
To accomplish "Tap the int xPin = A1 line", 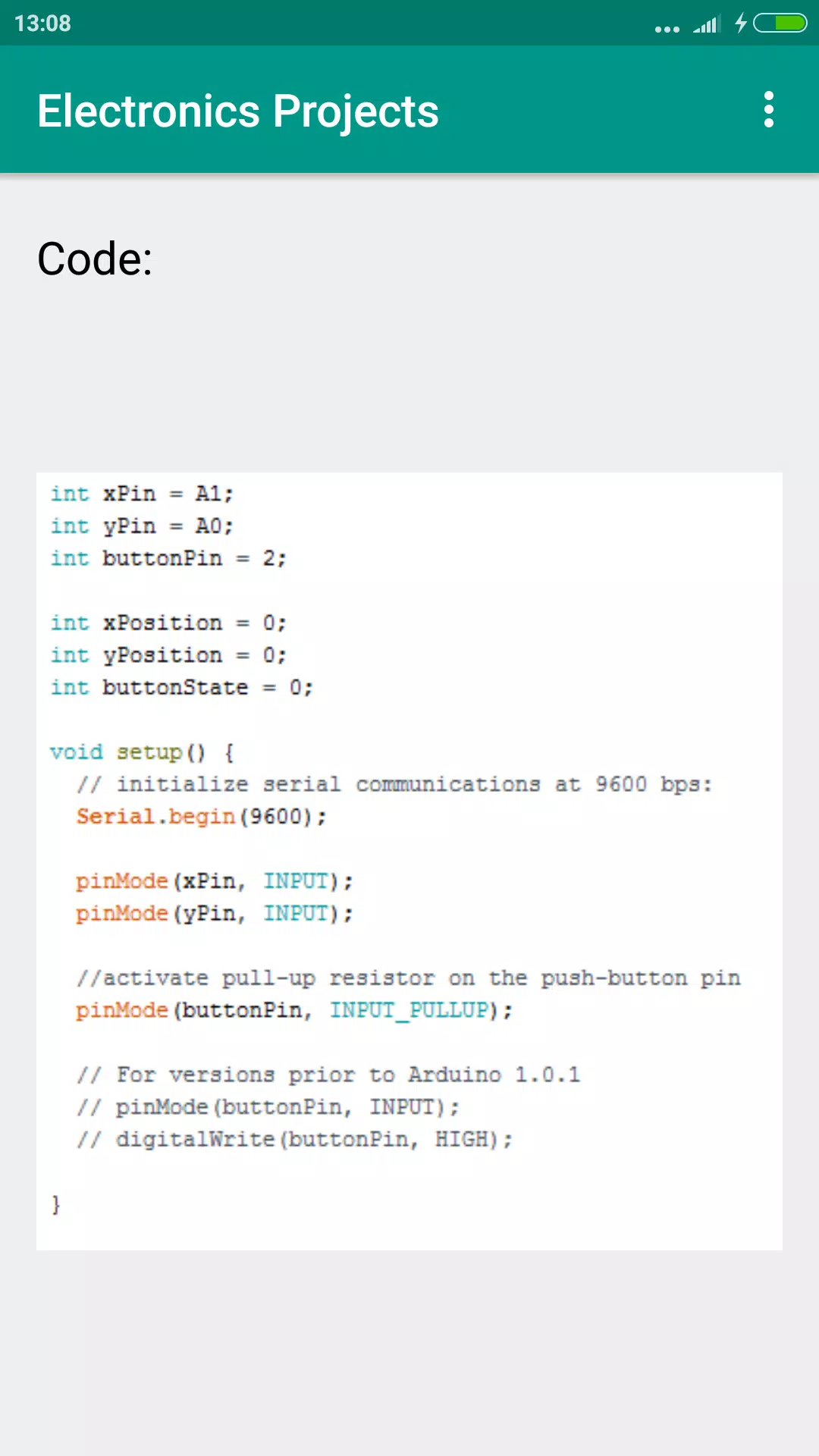I will (x=142, y=494).
